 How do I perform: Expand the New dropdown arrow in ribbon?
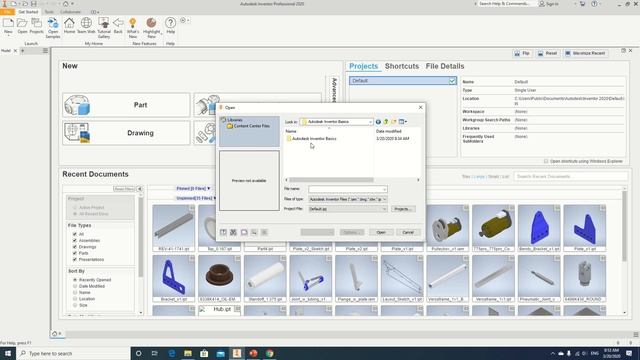[x=8, y=36]
